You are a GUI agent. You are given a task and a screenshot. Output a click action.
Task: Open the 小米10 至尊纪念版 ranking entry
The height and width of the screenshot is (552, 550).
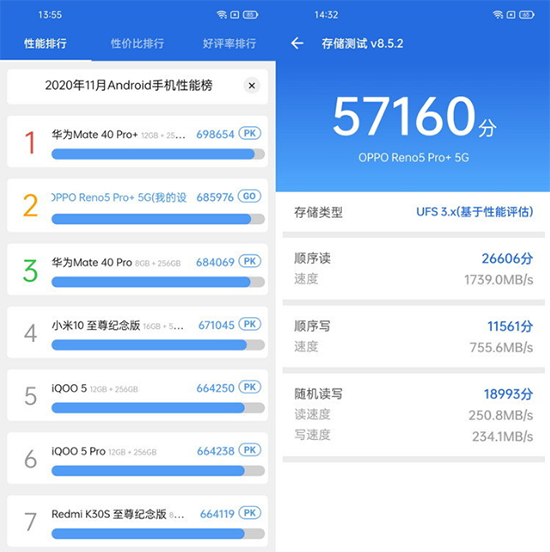click(x=137, y=332)
